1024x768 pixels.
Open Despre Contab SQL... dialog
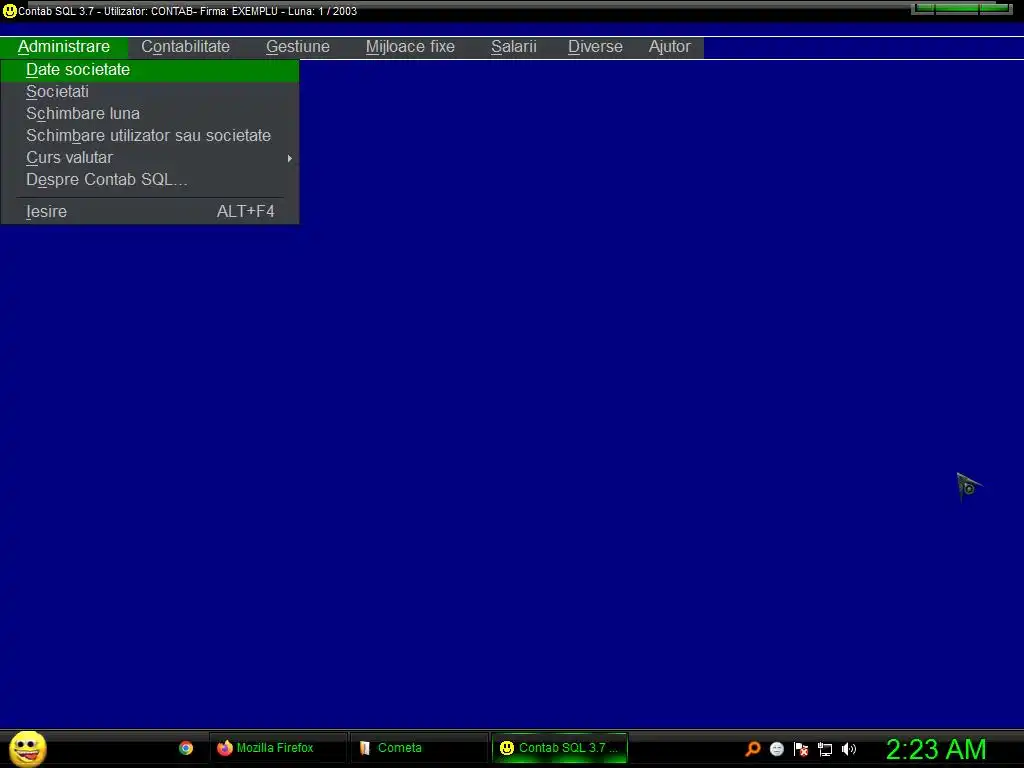150,180
